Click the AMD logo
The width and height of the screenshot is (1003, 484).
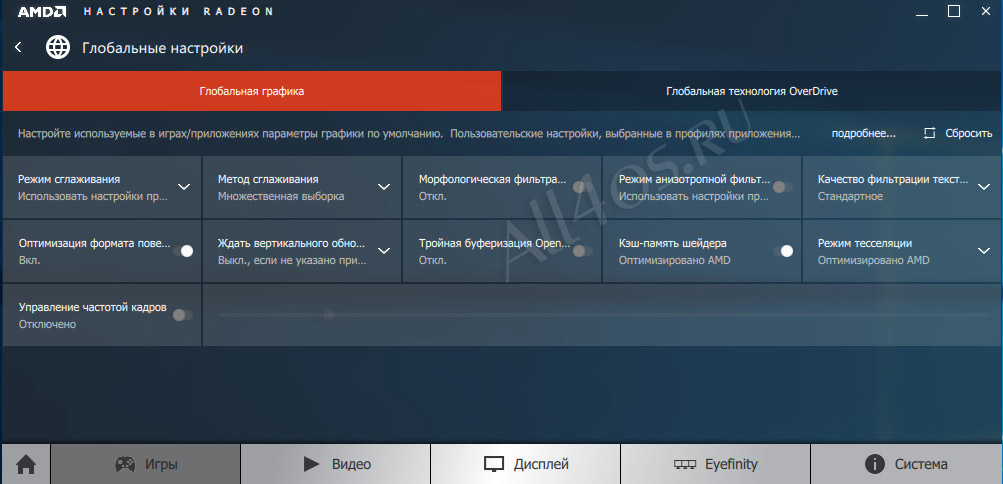coord(42,12)
